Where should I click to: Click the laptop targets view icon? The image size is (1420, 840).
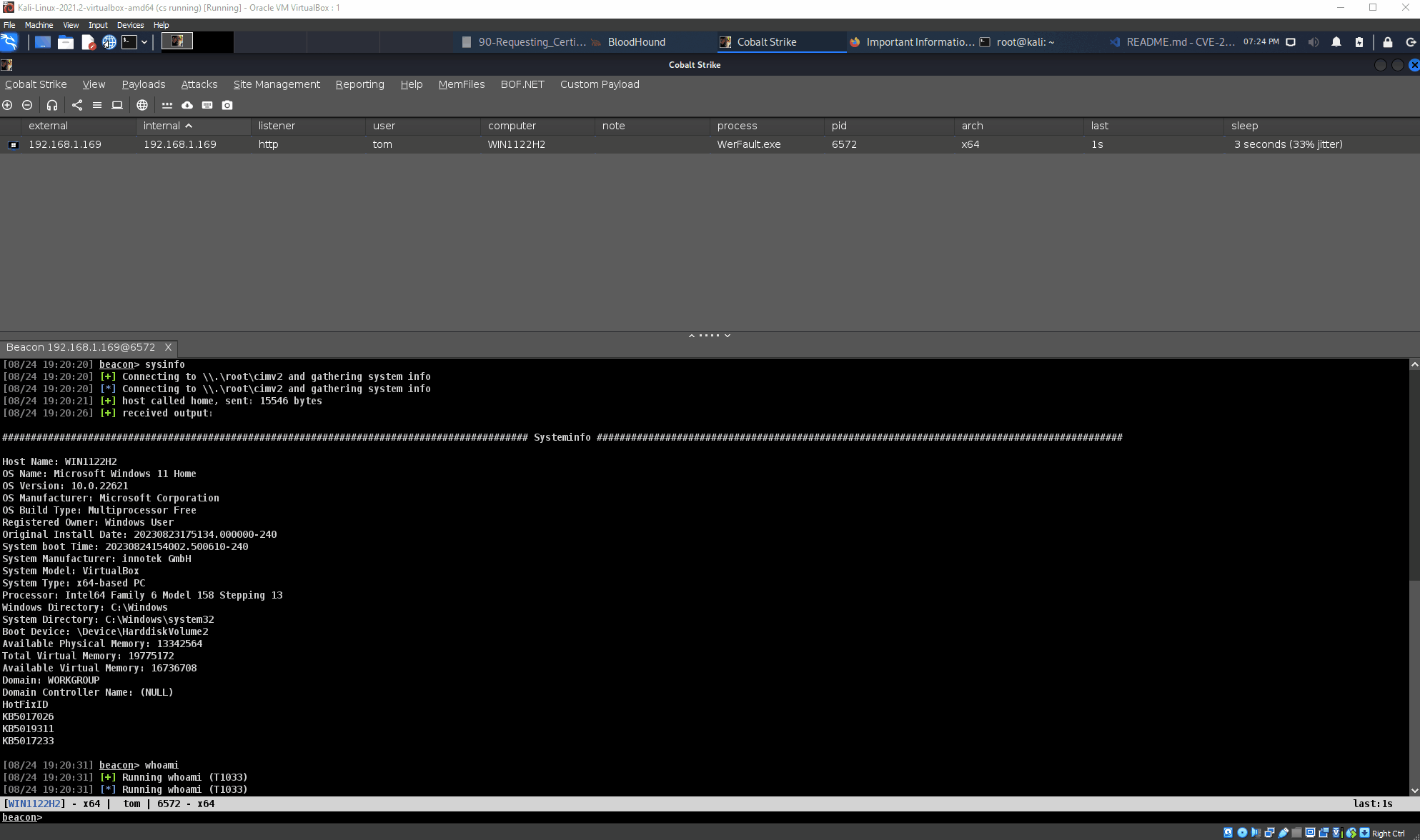pyautogui.click(x=117, y=105)
